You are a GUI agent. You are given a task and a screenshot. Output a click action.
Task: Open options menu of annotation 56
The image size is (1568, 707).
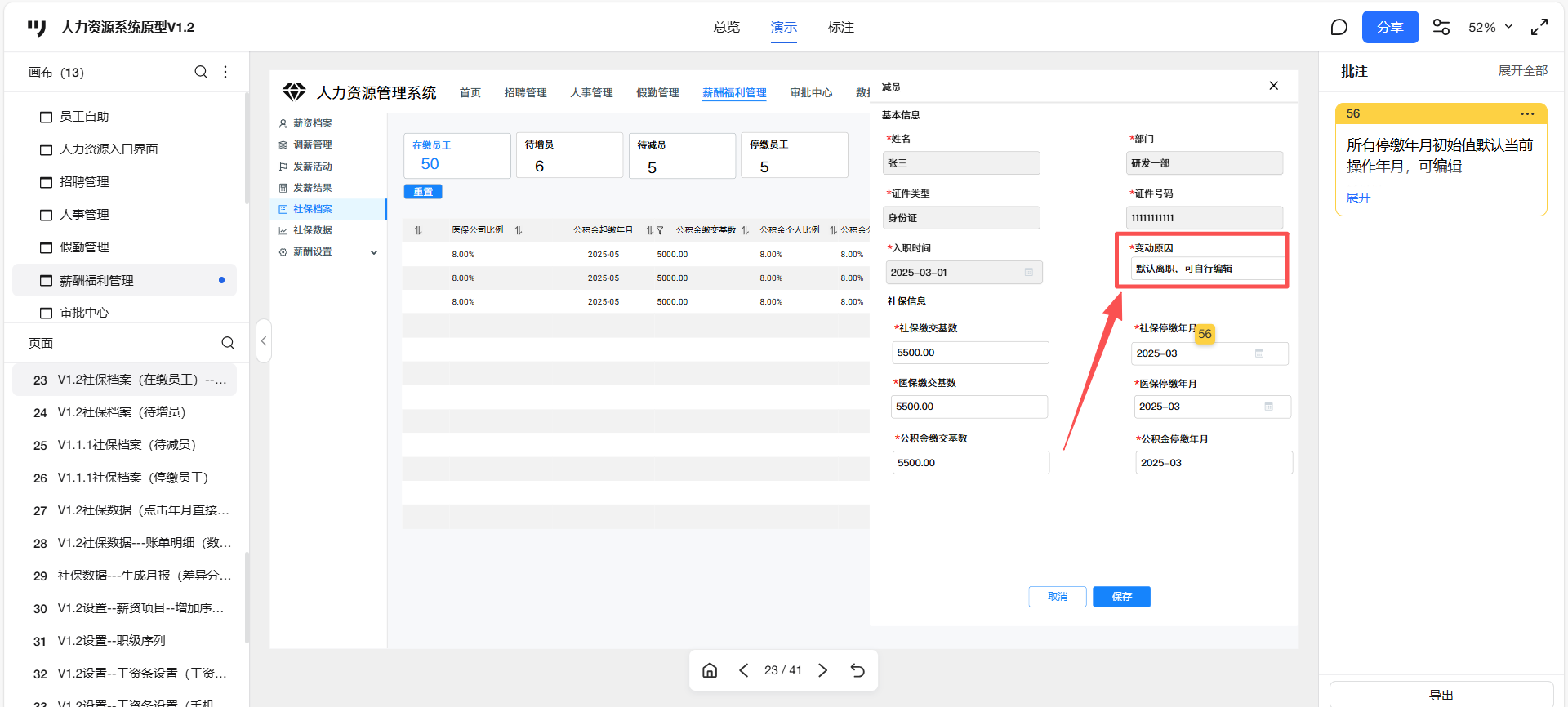(x=1527, y=113)
